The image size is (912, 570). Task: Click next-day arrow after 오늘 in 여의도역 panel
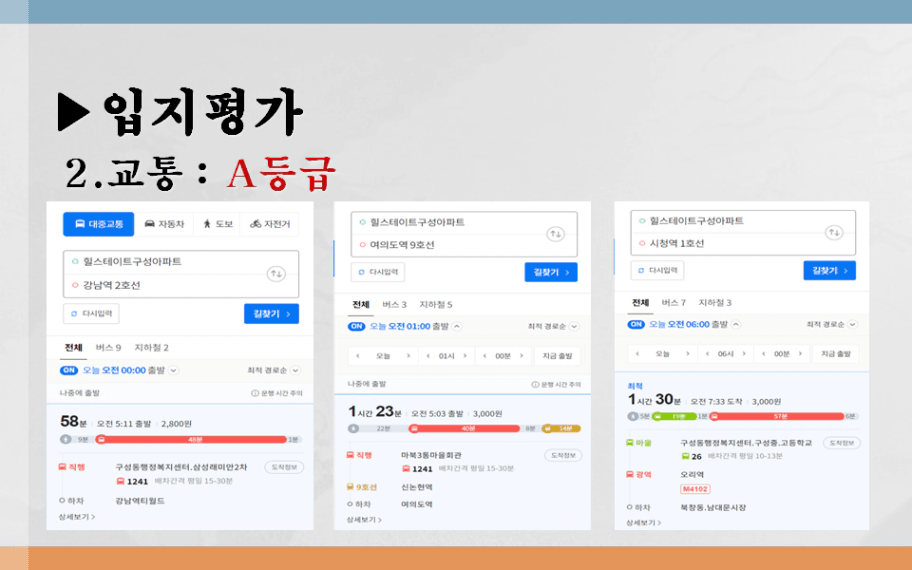(408, 356)
